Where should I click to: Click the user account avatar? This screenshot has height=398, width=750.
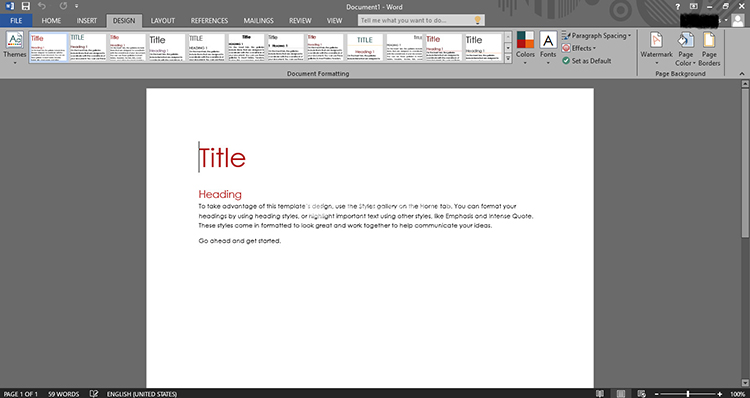tap(738, 20)
